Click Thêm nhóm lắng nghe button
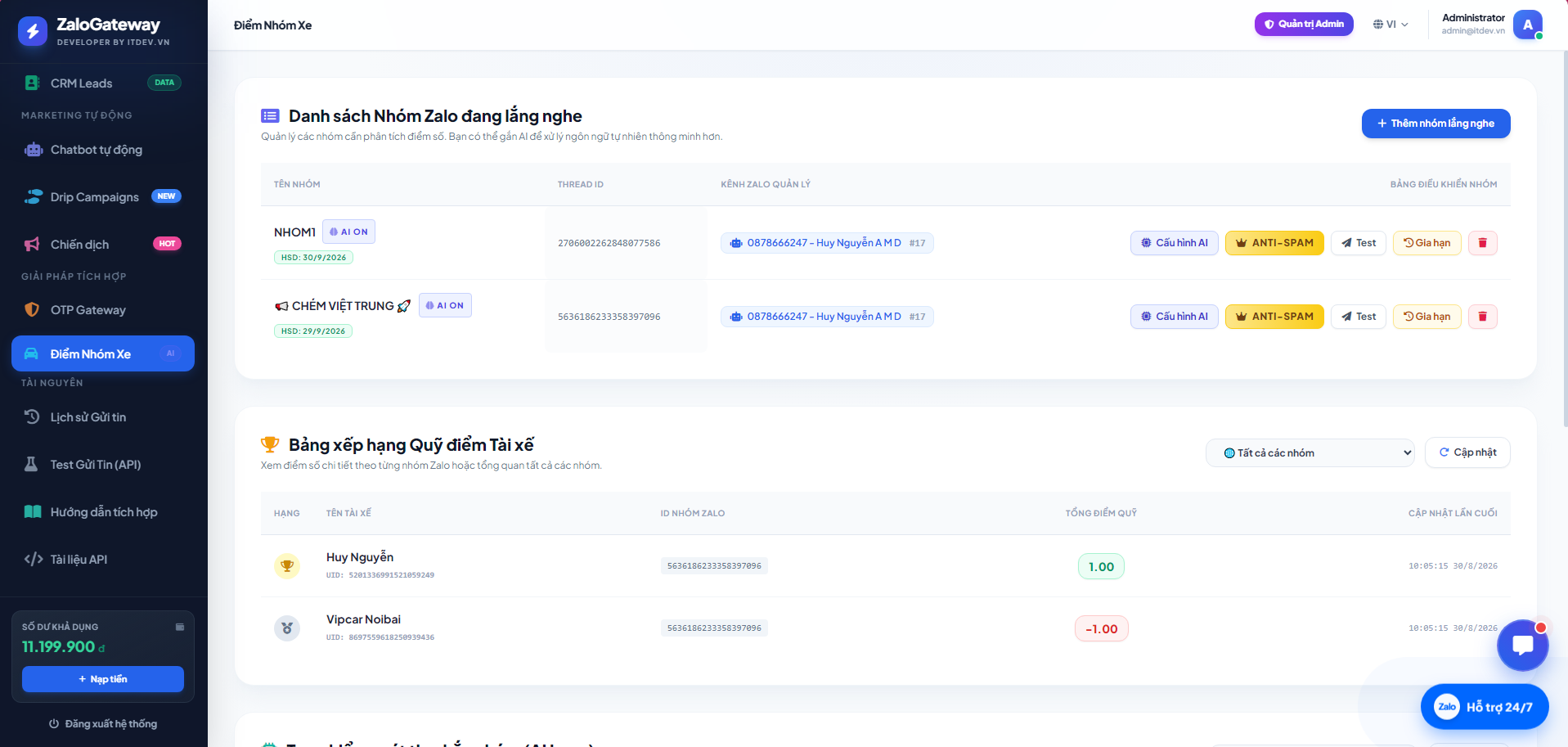This screenshot has height=747, width=1568. point(1436,124)
